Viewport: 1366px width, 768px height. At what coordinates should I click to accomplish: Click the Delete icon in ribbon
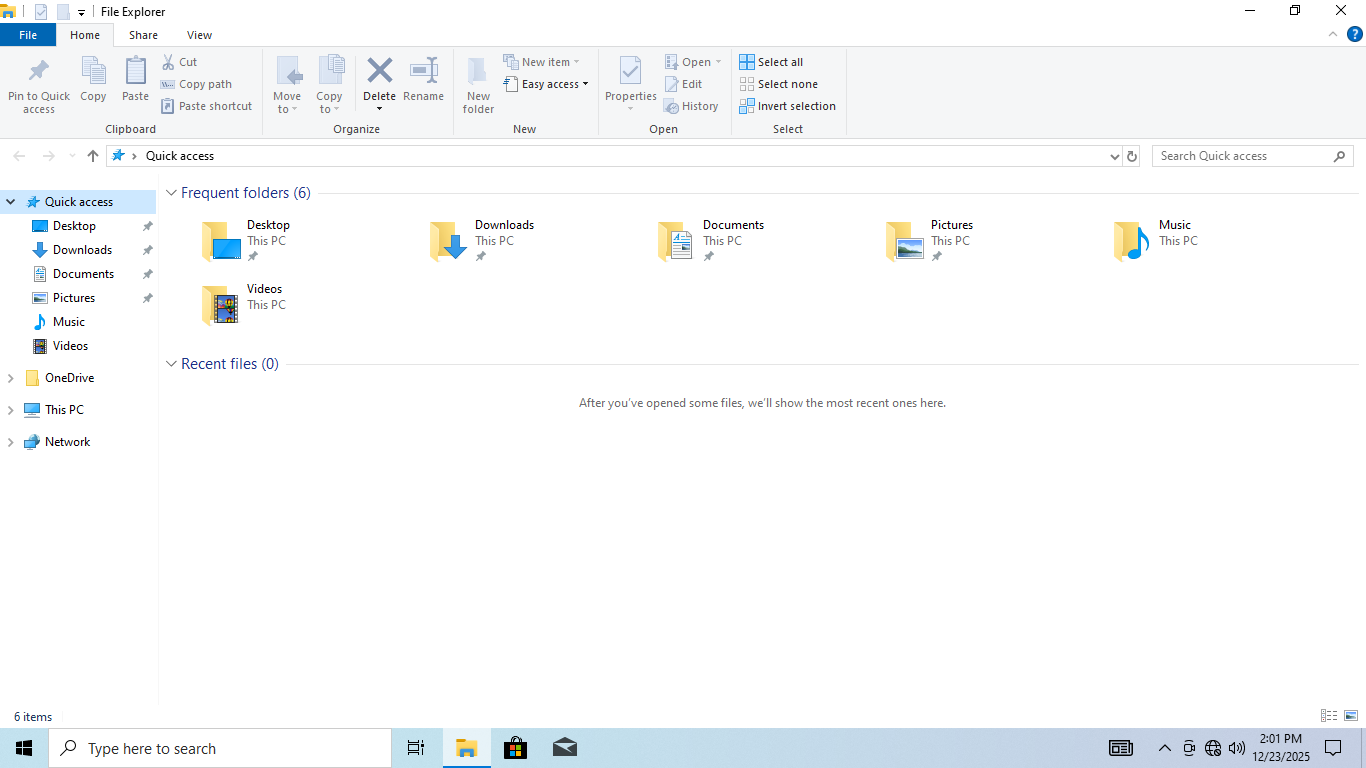click(x=379, y=71)
